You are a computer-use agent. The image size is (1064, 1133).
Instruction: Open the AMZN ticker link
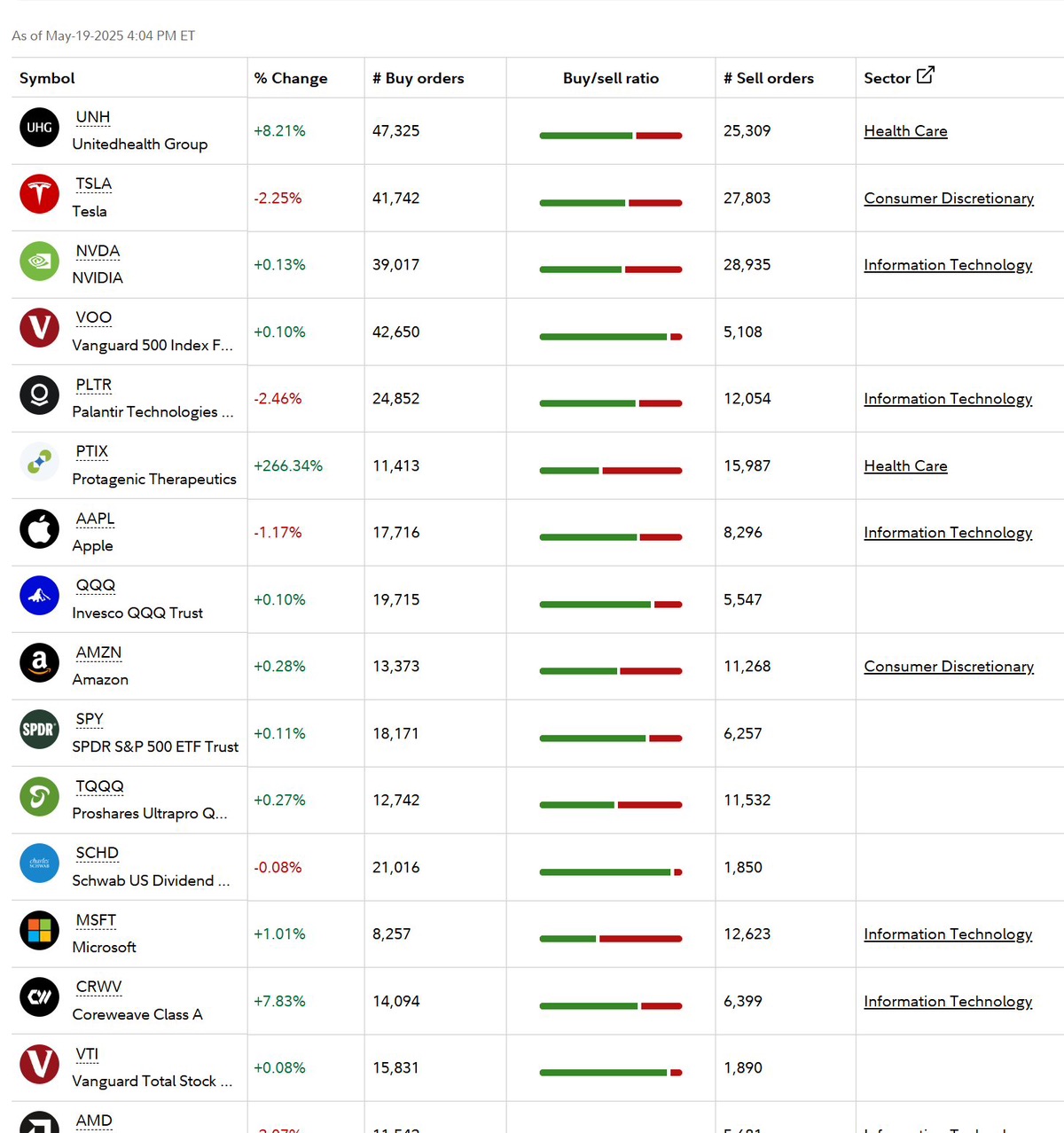(98, 652)
